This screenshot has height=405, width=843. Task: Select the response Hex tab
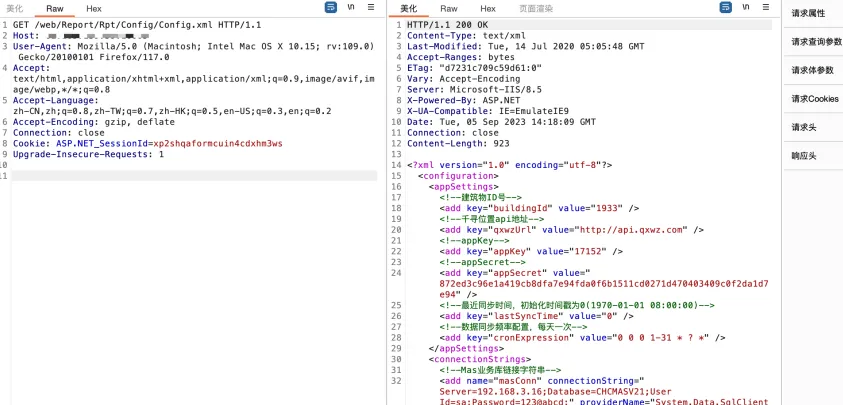click(488, 9)
